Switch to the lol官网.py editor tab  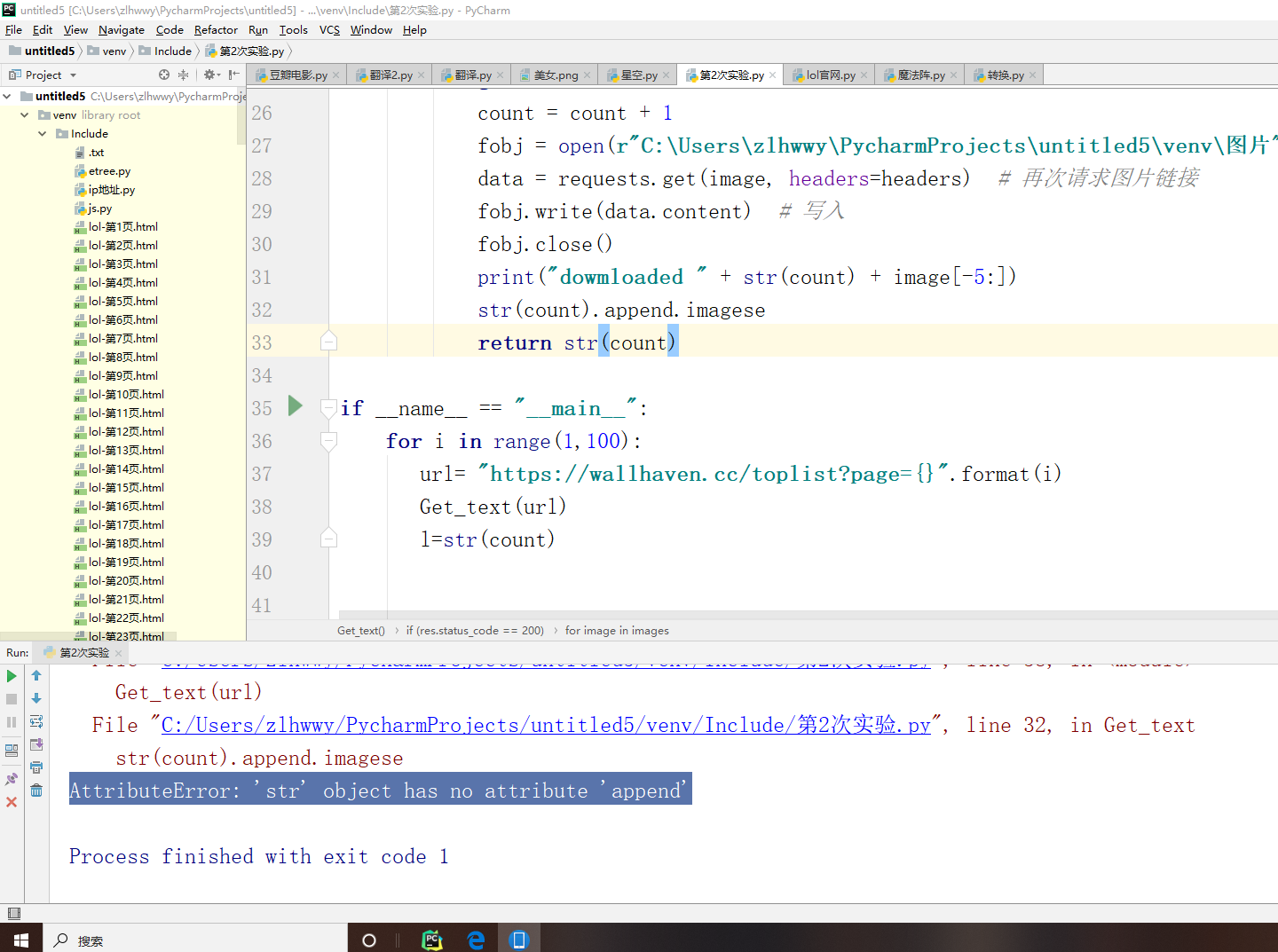pos(828,75)
